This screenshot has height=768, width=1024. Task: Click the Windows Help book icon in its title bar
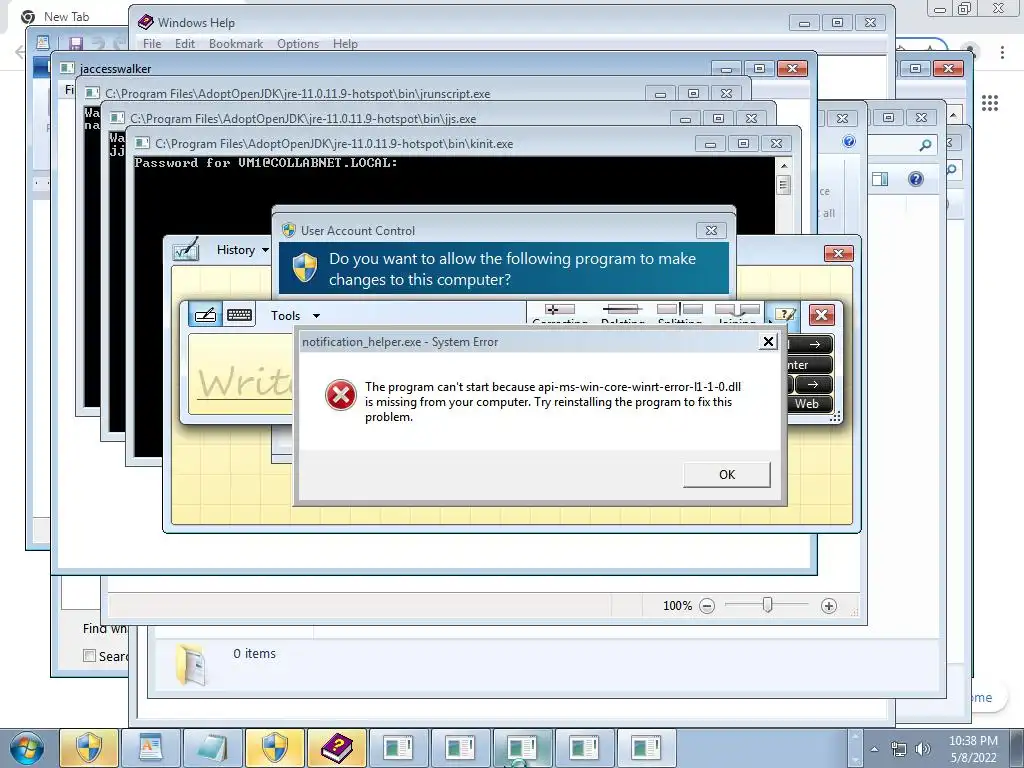point(146,22)
